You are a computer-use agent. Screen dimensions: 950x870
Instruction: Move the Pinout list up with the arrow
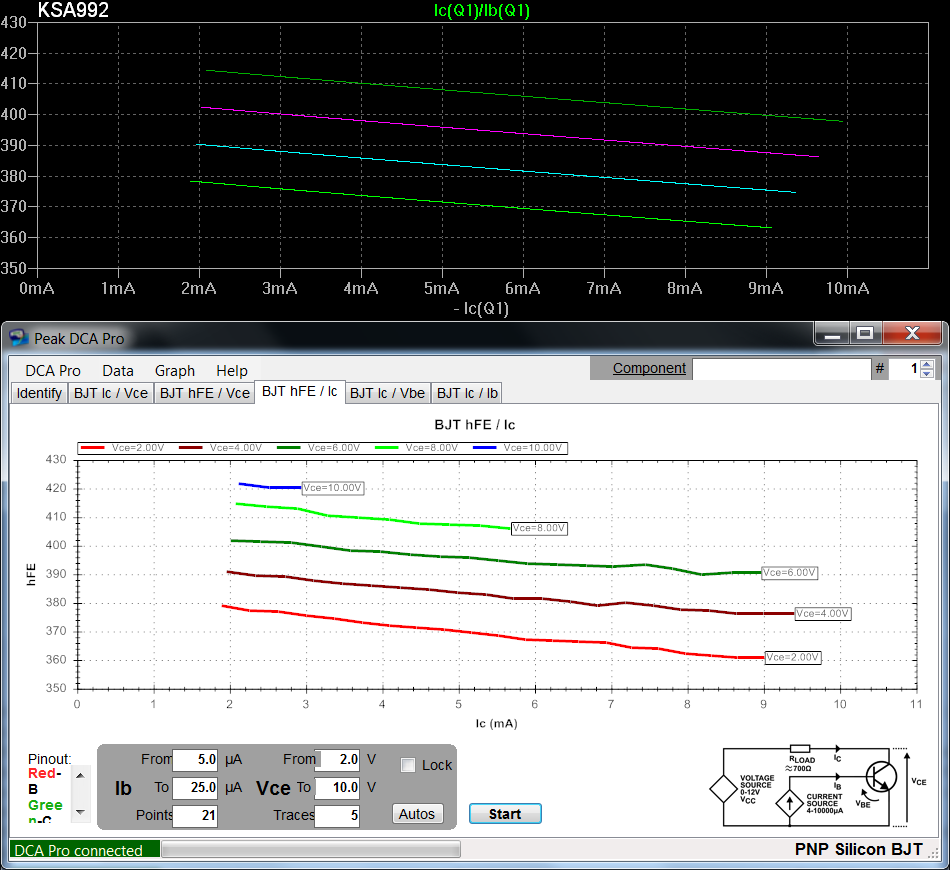(80, 775)
